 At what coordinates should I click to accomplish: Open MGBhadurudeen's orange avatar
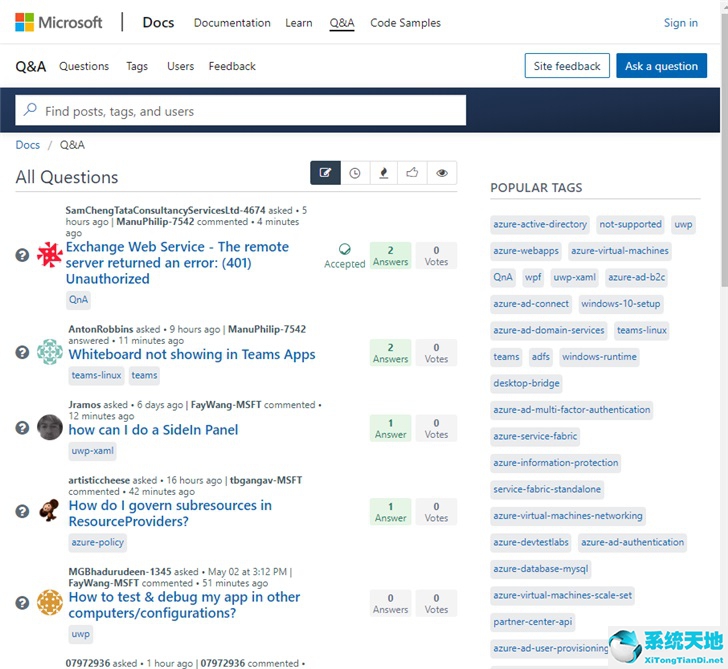coord(50,603)
